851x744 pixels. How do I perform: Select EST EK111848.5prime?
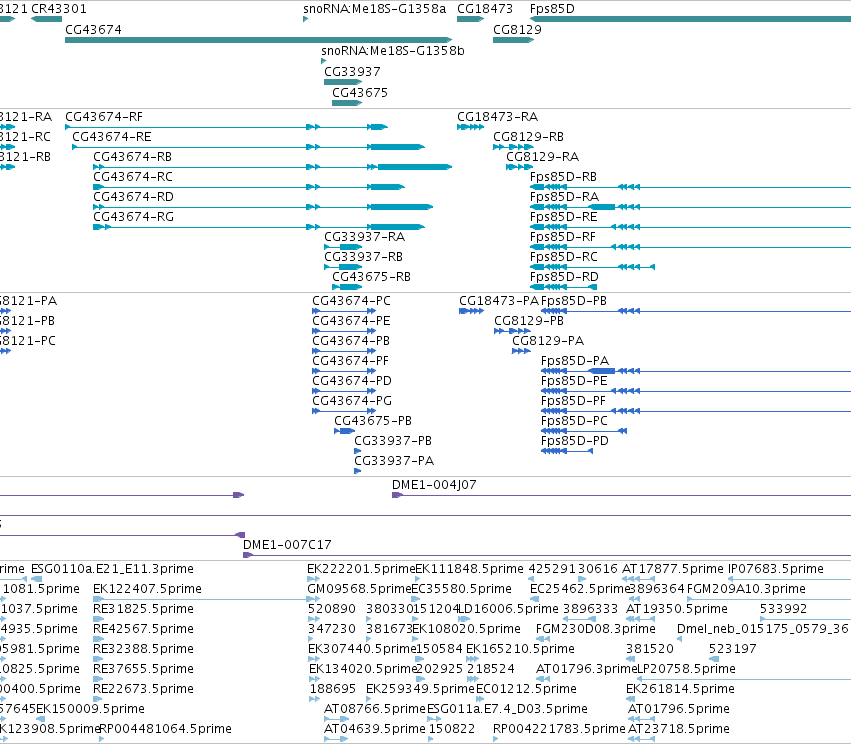(x=469, y=569)
